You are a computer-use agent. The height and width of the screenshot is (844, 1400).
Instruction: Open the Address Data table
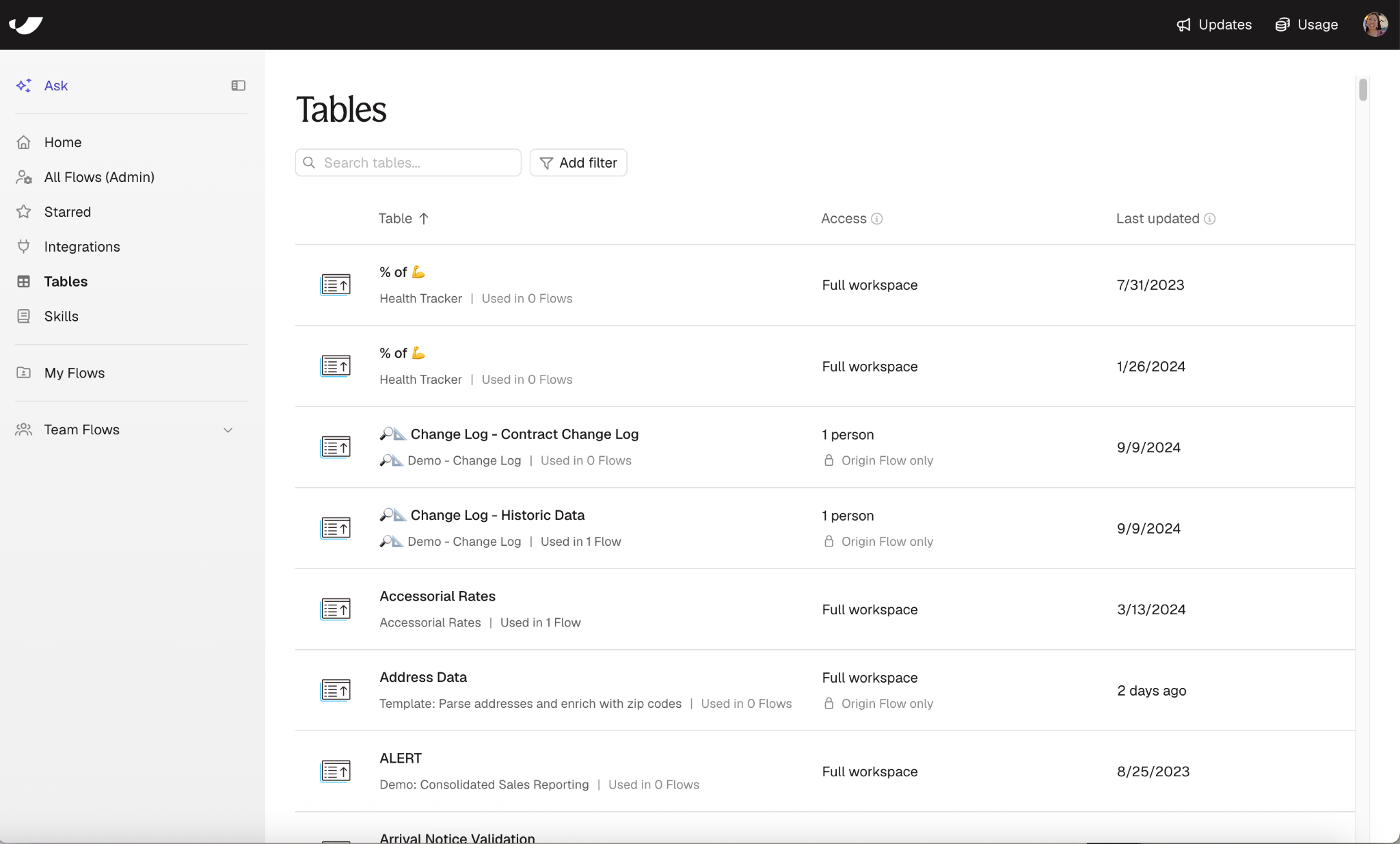point(423,677)
